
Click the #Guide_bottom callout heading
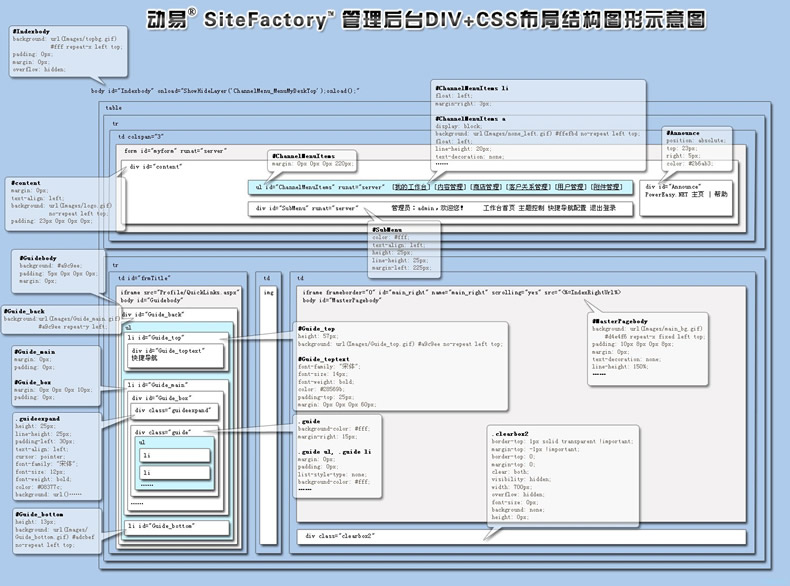click(39, 514)
